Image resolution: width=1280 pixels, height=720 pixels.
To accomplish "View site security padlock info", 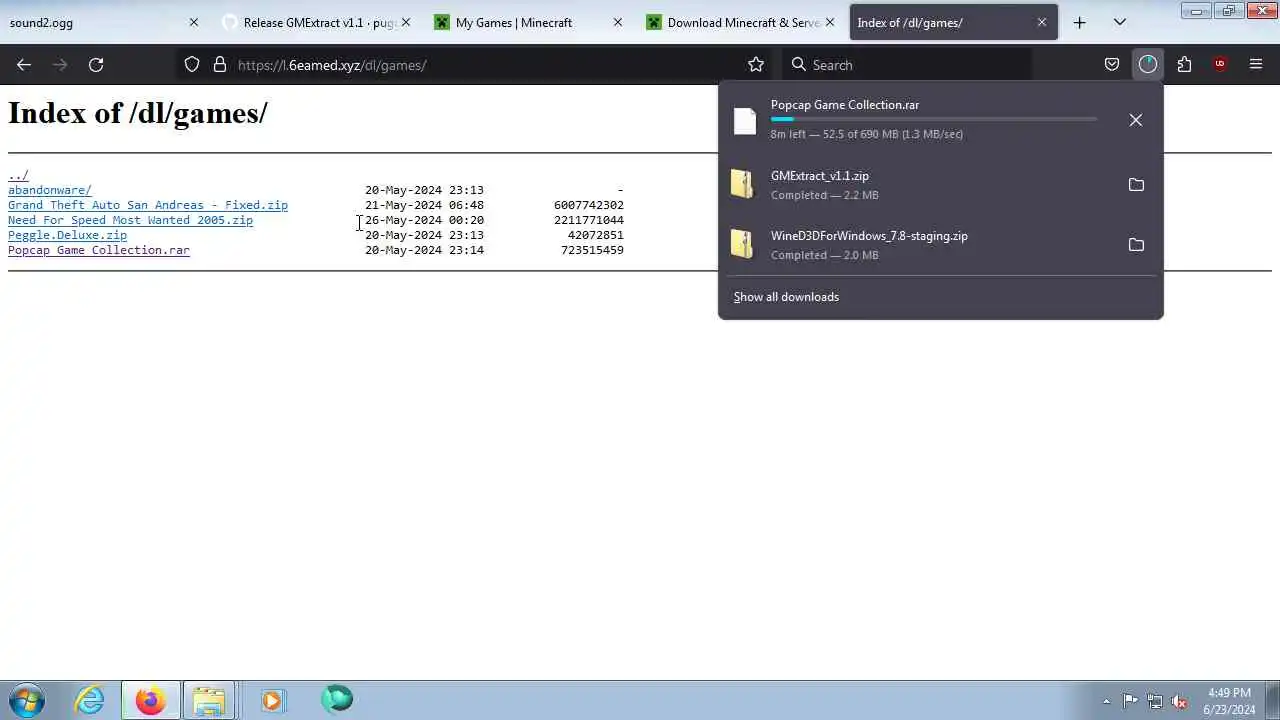I will point(220,65).
